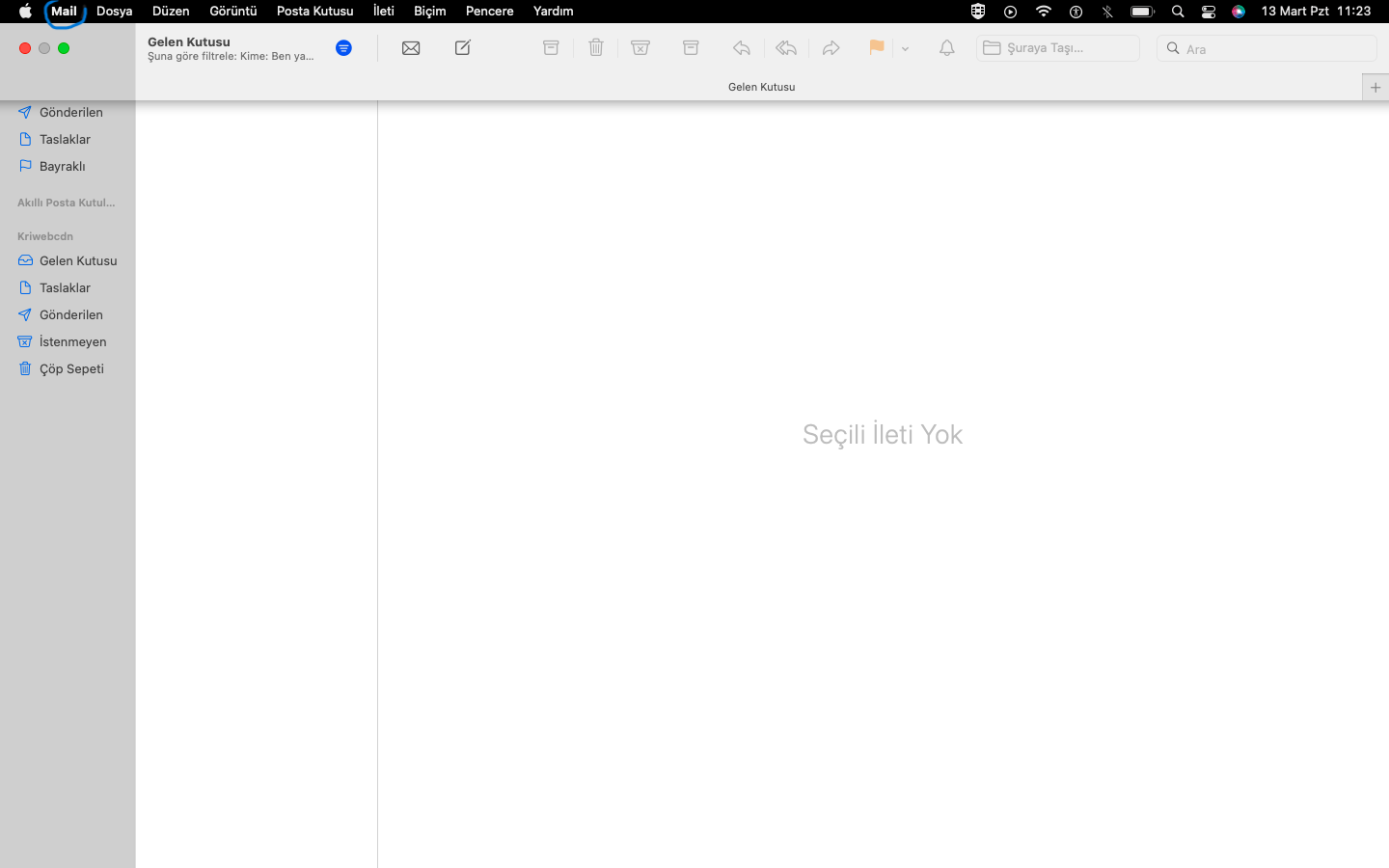Click the Ara search field
This screenshot has width=1389, height=868.
(1273, 48)
